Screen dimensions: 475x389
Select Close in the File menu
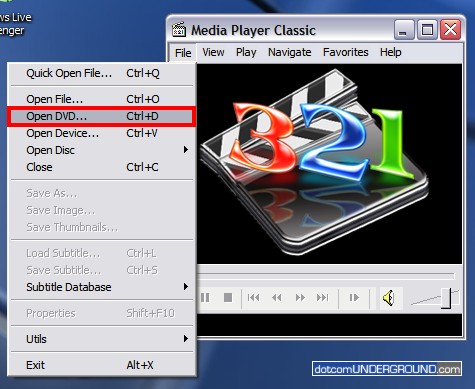point(101,167)
